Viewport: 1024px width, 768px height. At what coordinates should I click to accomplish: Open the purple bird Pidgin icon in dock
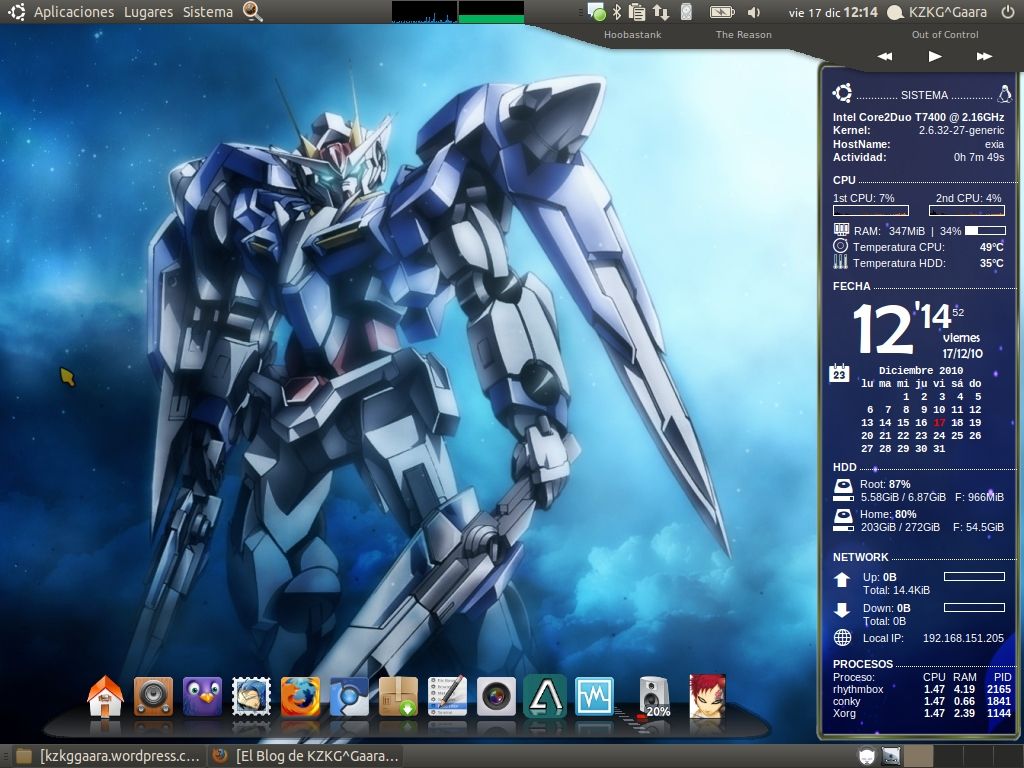202,696
